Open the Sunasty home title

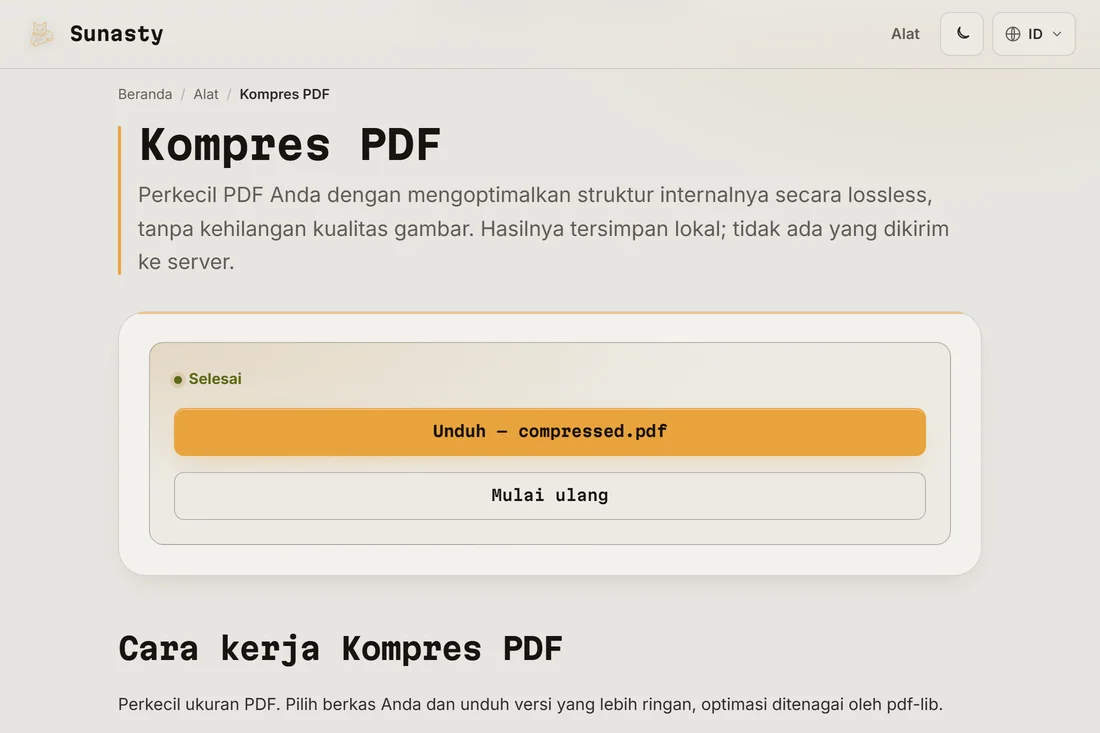tap(116, 34)
